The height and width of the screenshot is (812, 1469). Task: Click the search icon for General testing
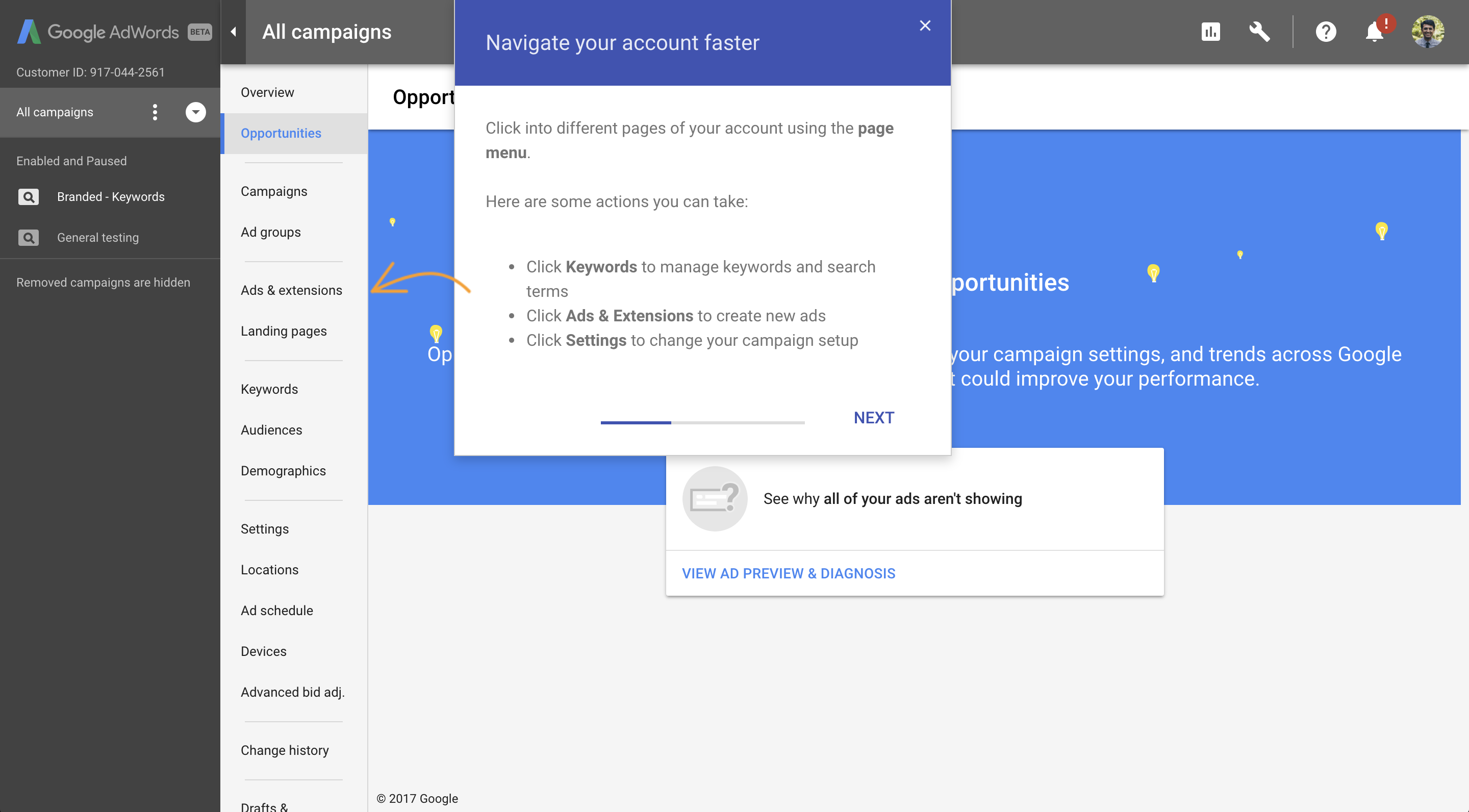pyautogui.click(x=28, y=238)
